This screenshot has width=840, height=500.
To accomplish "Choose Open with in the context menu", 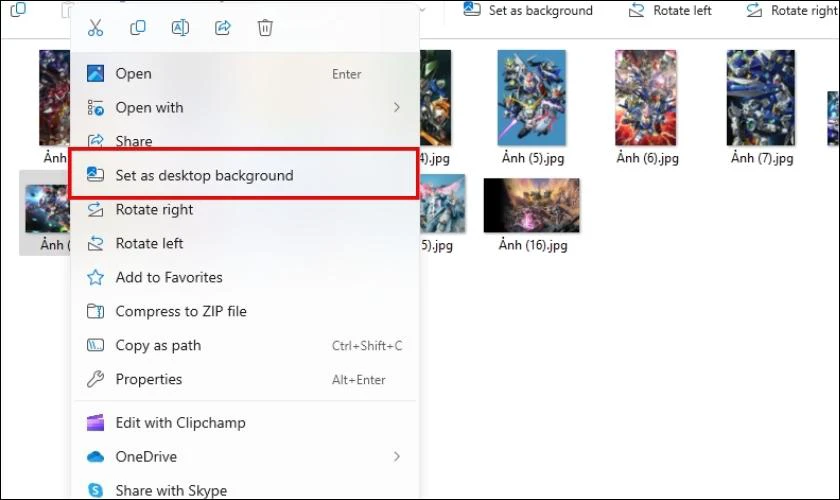I will (x=244, y=107).
